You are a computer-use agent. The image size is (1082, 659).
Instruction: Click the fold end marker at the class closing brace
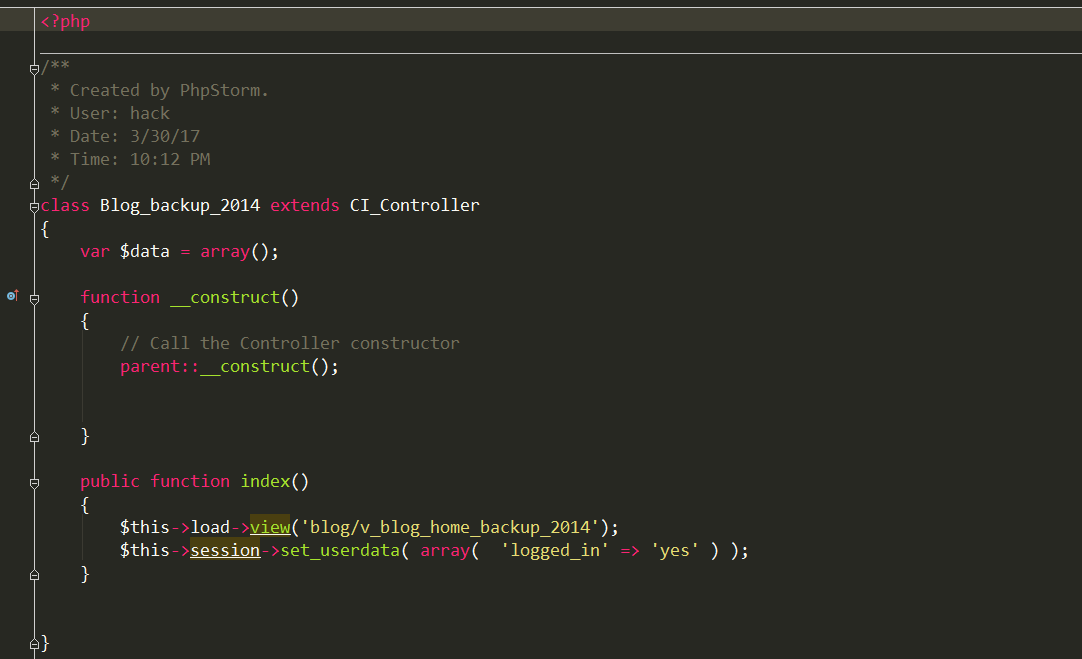35,643
